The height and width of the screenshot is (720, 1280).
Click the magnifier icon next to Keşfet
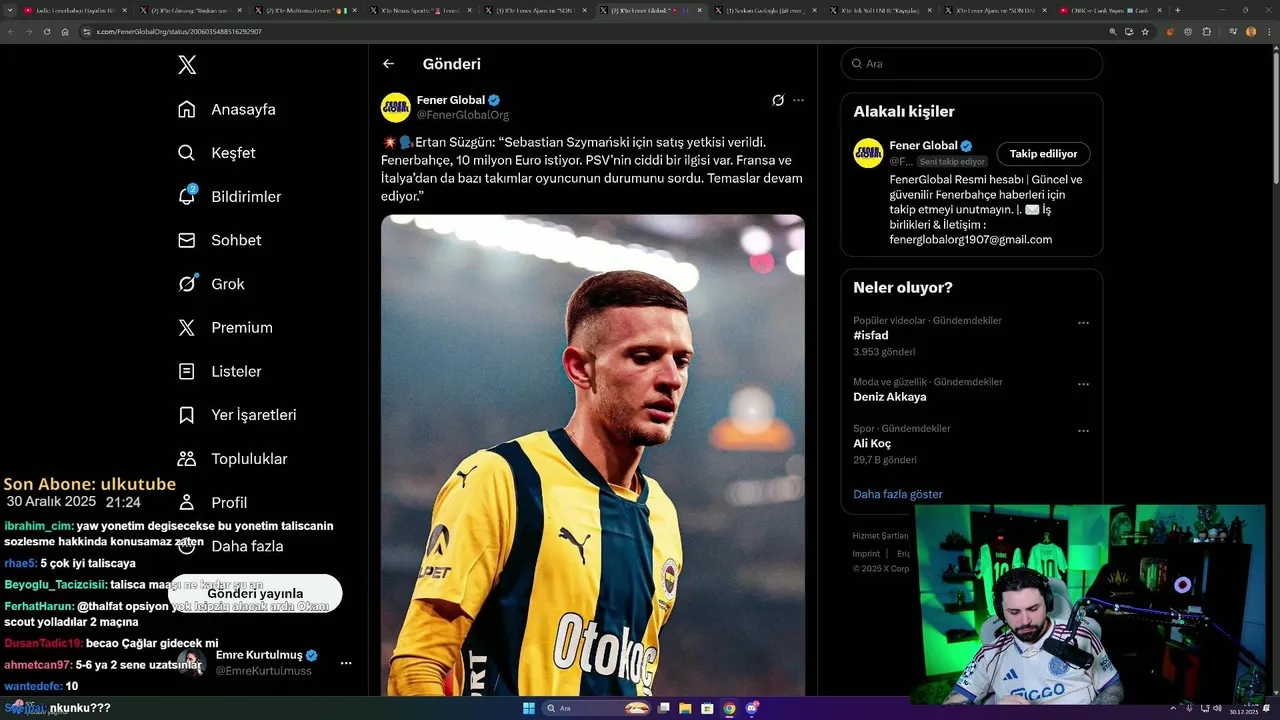[x=187, y=153]
